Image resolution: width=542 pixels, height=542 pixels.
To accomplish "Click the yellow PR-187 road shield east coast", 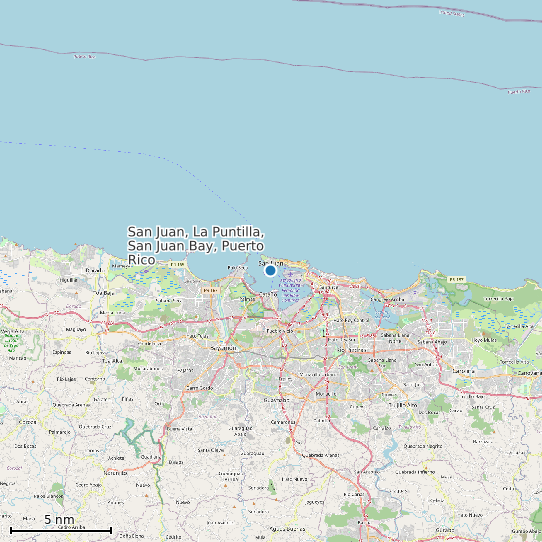I will tap(457, 279).
